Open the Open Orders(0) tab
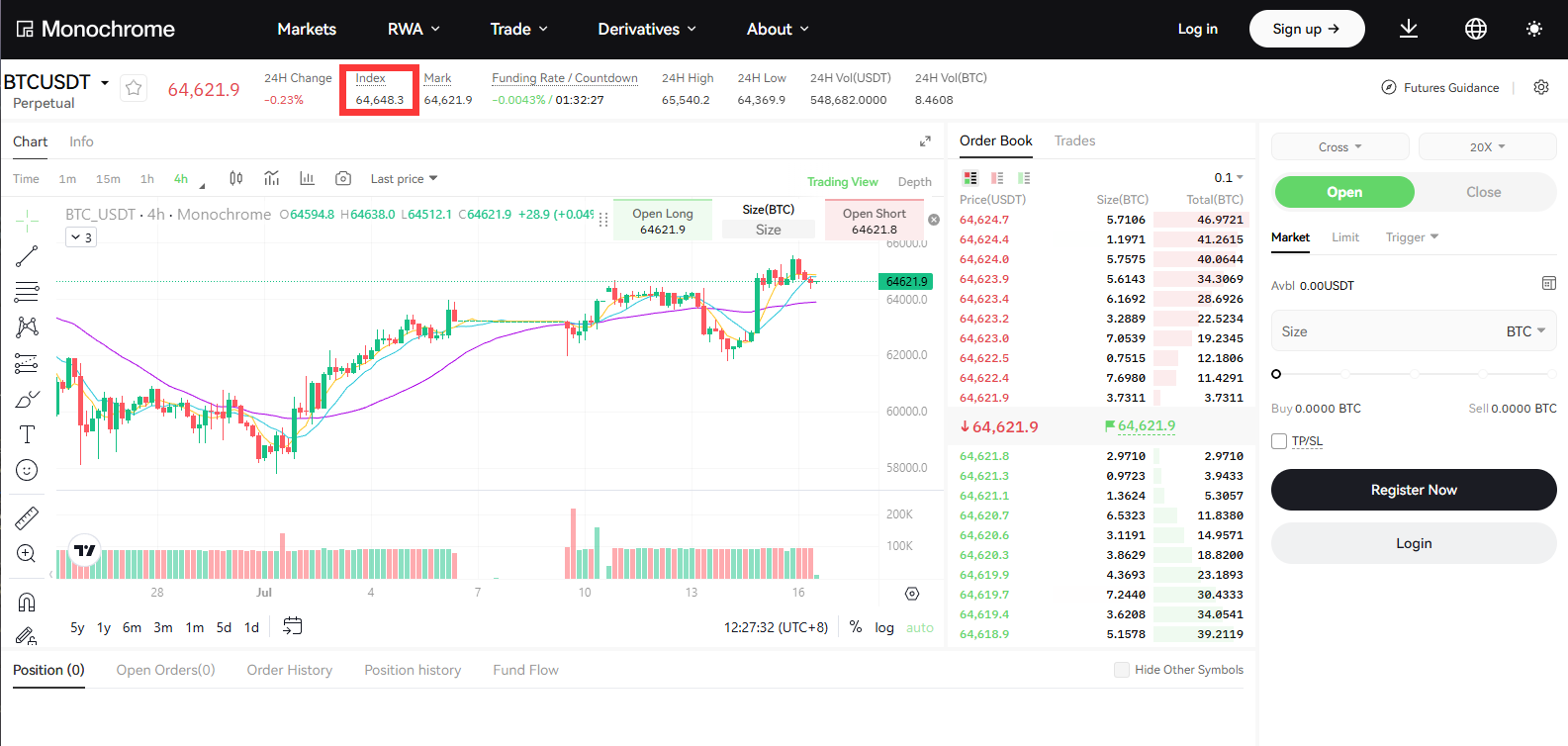 point(165,670)
